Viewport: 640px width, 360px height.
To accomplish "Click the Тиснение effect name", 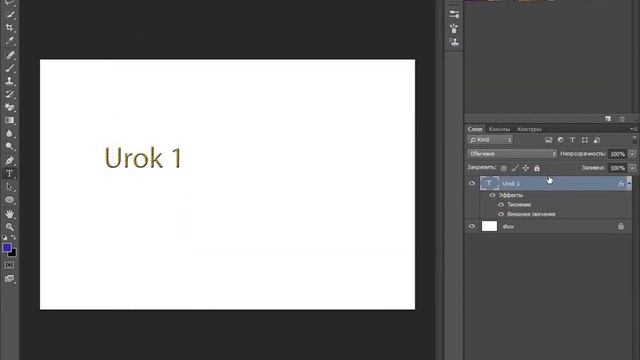I will (x=519, y=204).
